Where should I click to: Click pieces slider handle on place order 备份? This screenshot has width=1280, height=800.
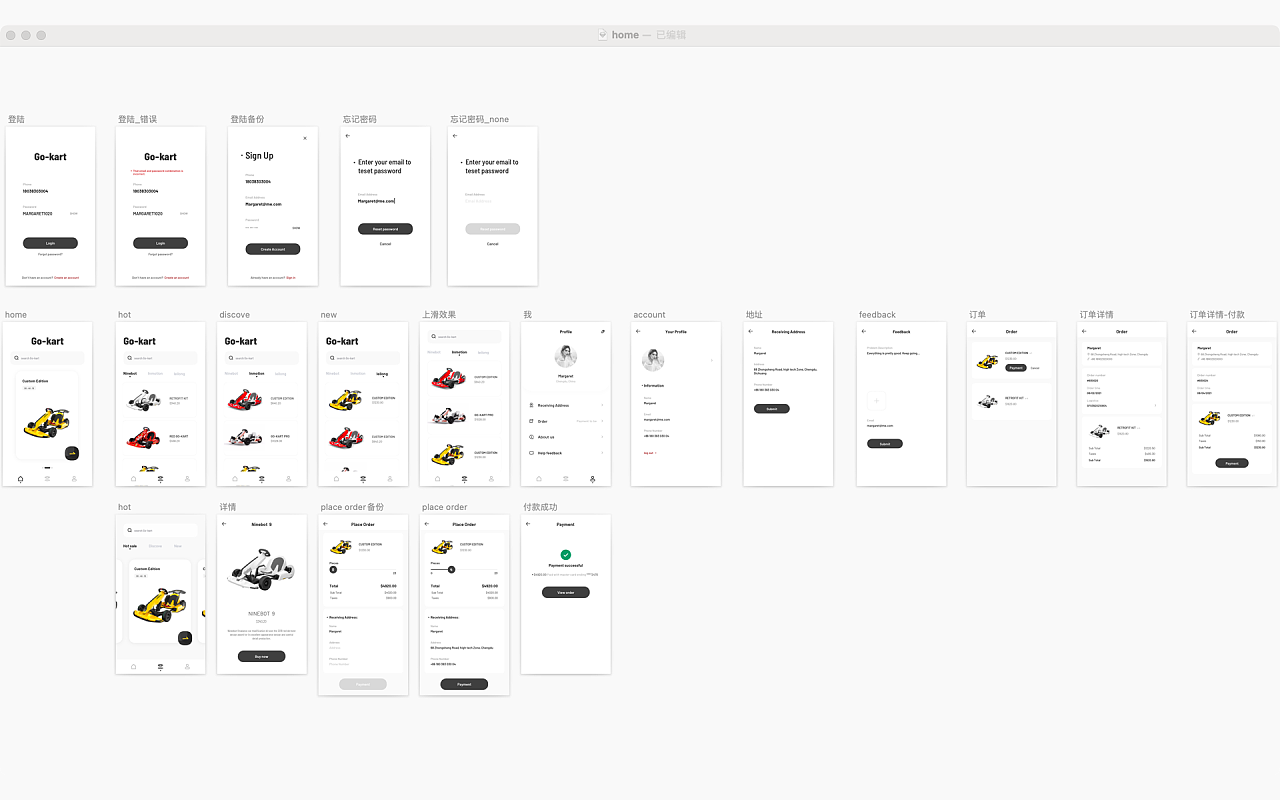(x=333, y=569)
